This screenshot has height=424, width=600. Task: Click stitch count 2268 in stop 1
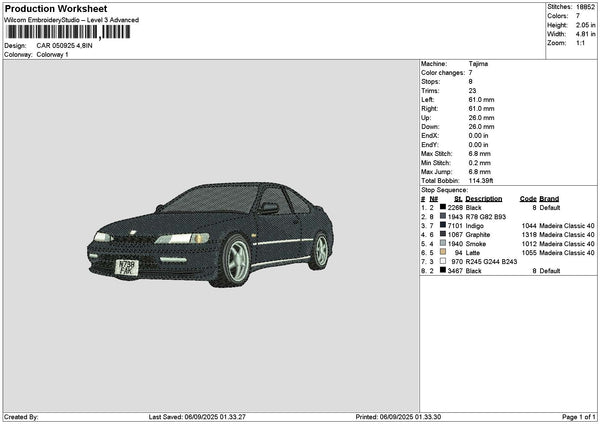455,208
